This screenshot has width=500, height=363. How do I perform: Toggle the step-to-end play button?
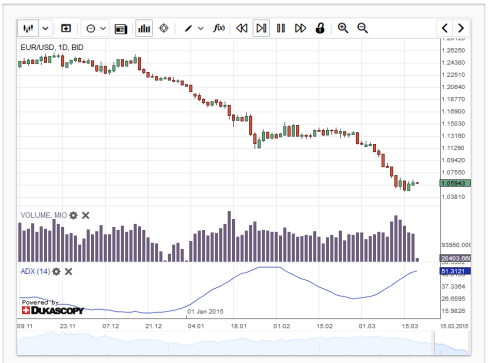click(x=261, y=28)
